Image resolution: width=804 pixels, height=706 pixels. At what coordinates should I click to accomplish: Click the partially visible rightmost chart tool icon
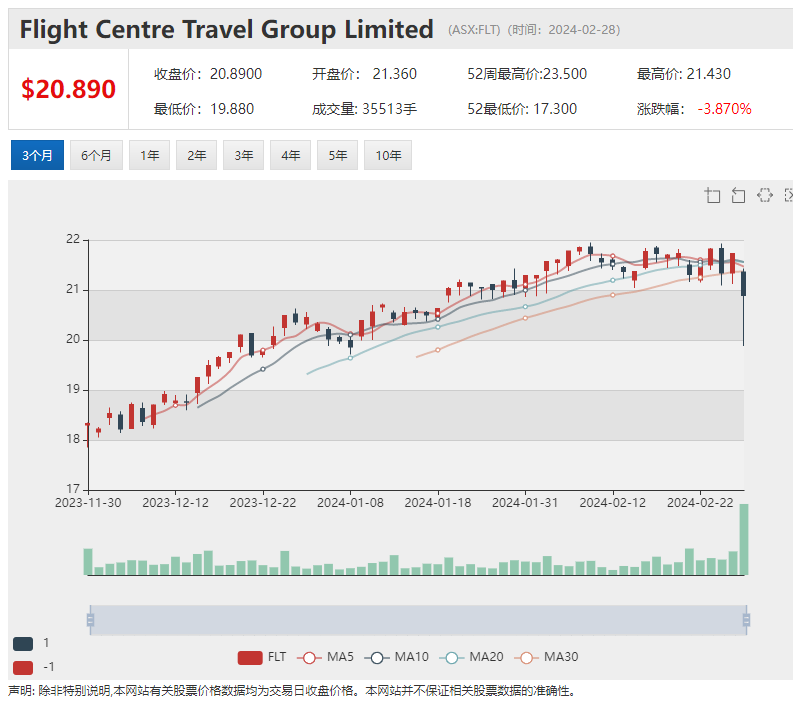789,195
